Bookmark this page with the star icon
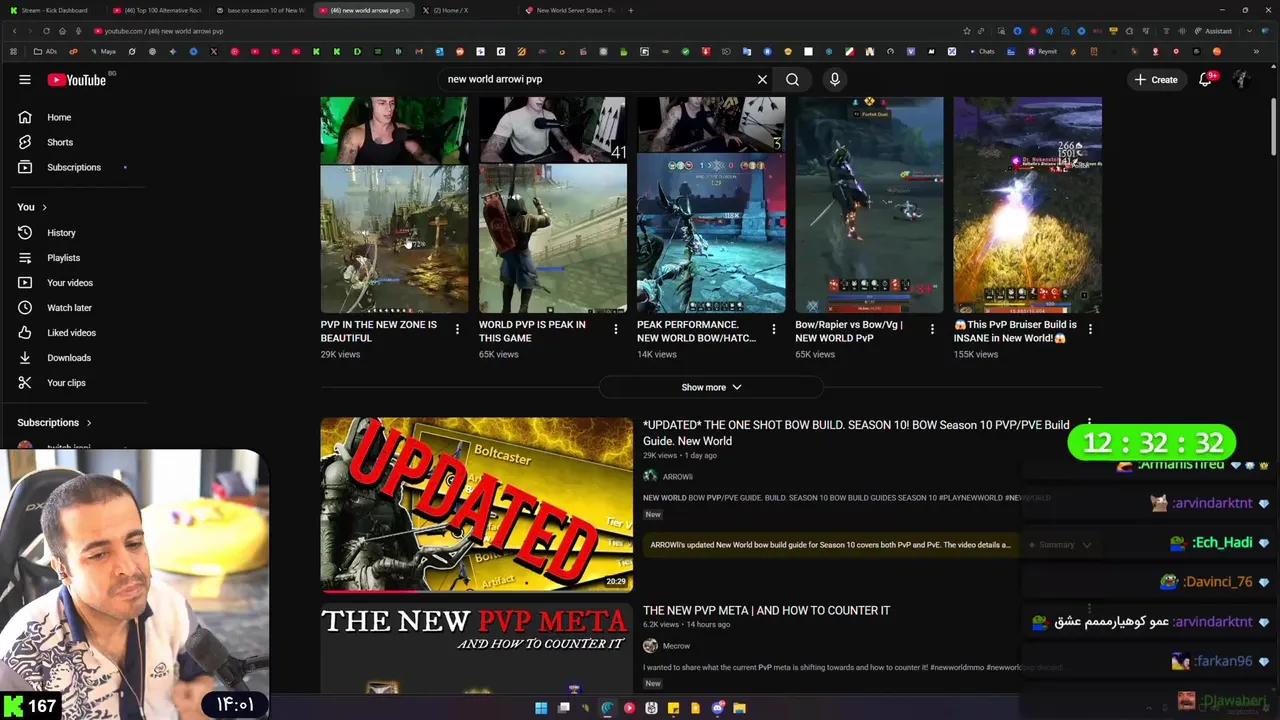 966,31
